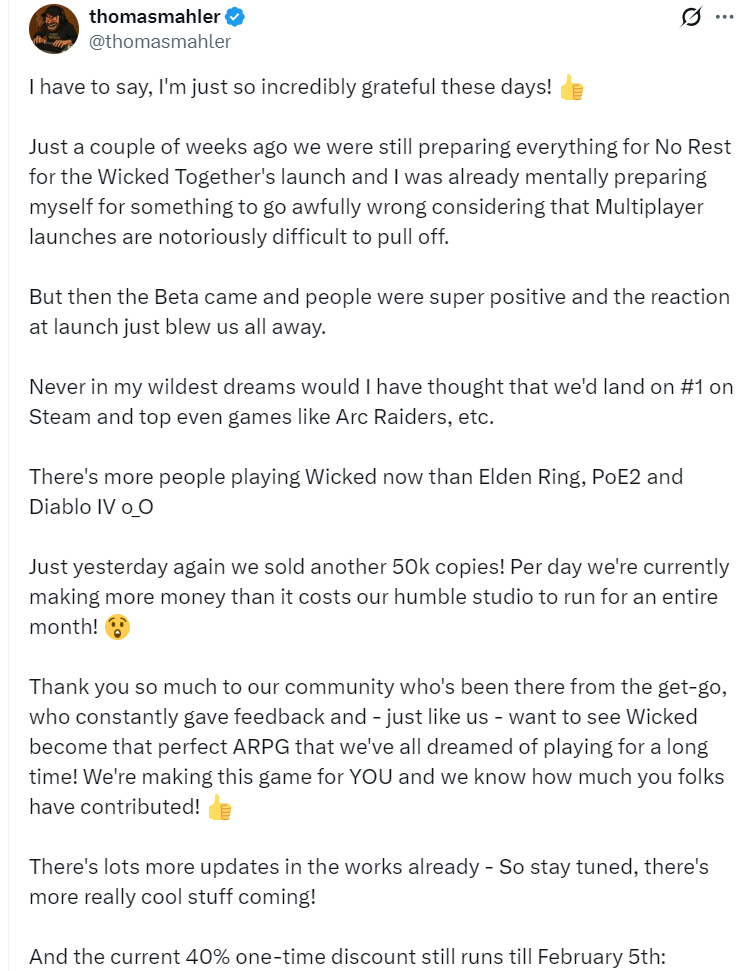Click the Grok slashed-circle icon
This screenshot has height=971, width=755.
[x=690, y=19]
